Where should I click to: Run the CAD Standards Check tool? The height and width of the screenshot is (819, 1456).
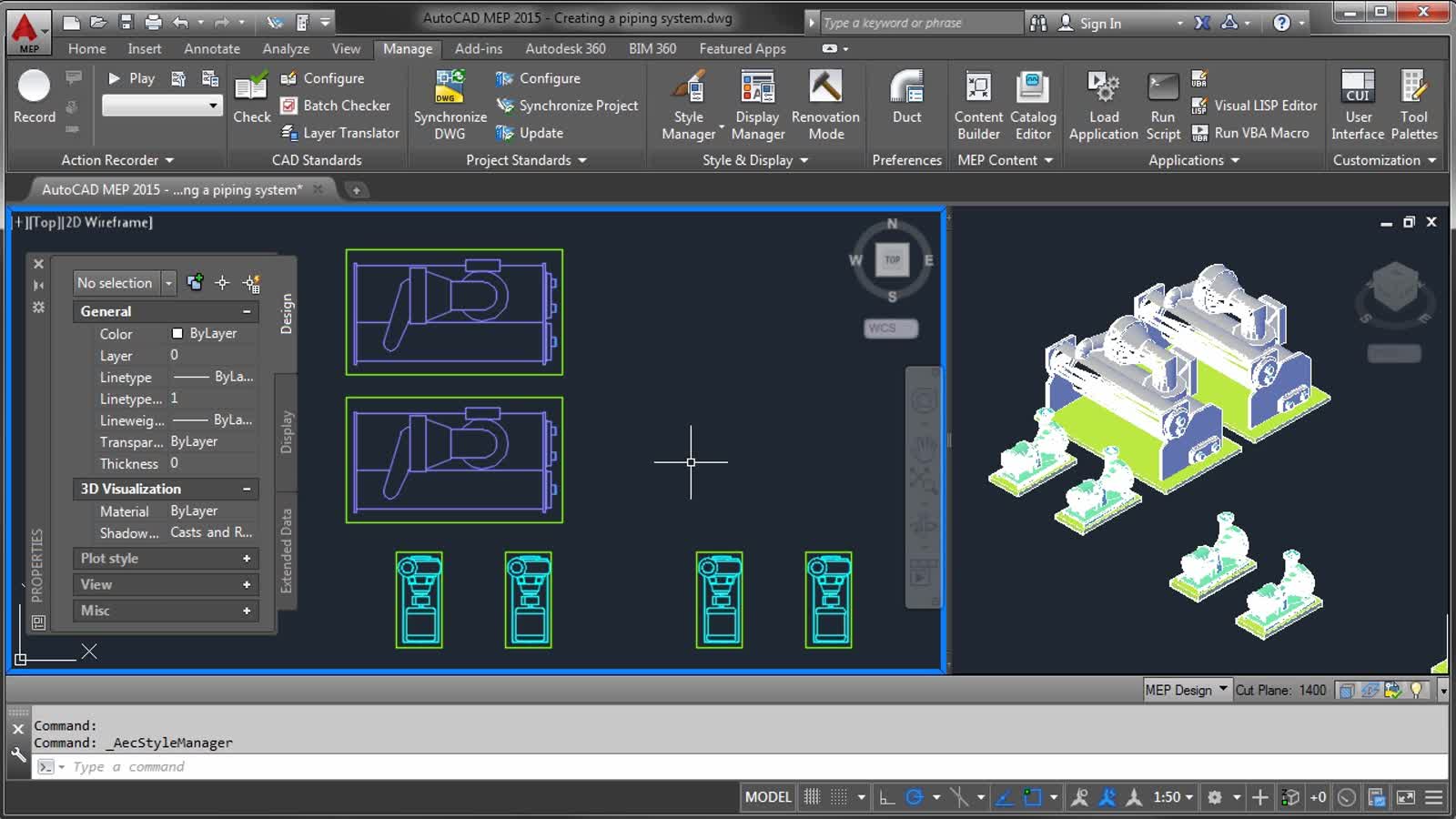(x=251, y=97)
